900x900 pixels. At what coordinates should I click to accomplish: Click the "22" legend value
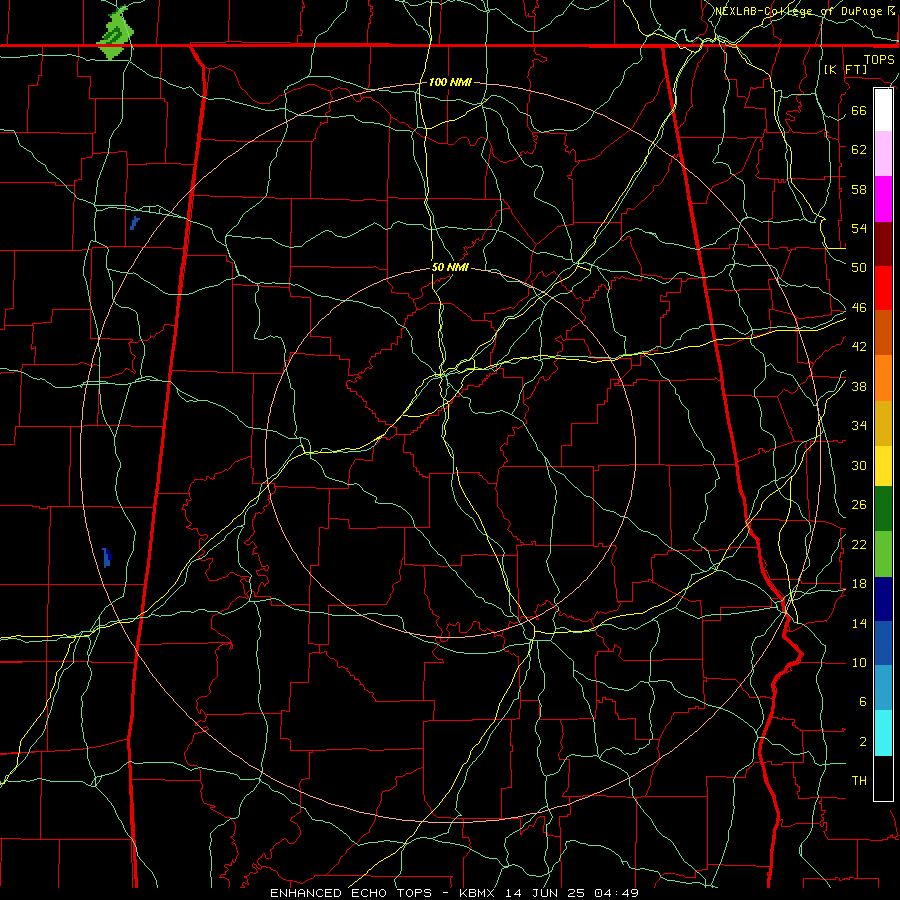859,544
